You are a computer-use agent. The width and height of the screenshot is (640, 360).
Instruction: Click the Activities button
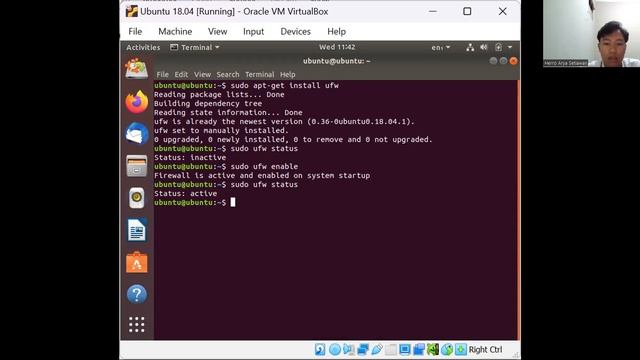143,47
